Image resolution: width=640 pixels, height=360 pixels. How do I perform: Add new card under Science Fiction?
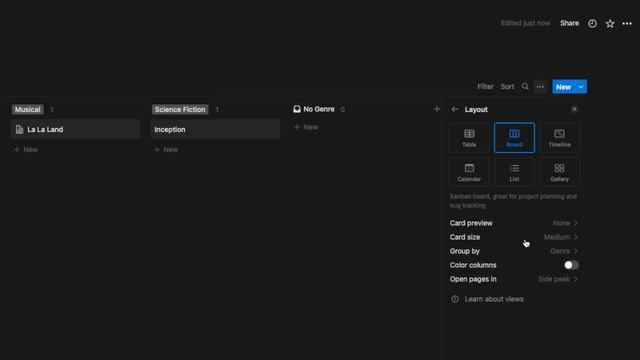(166, 150)
